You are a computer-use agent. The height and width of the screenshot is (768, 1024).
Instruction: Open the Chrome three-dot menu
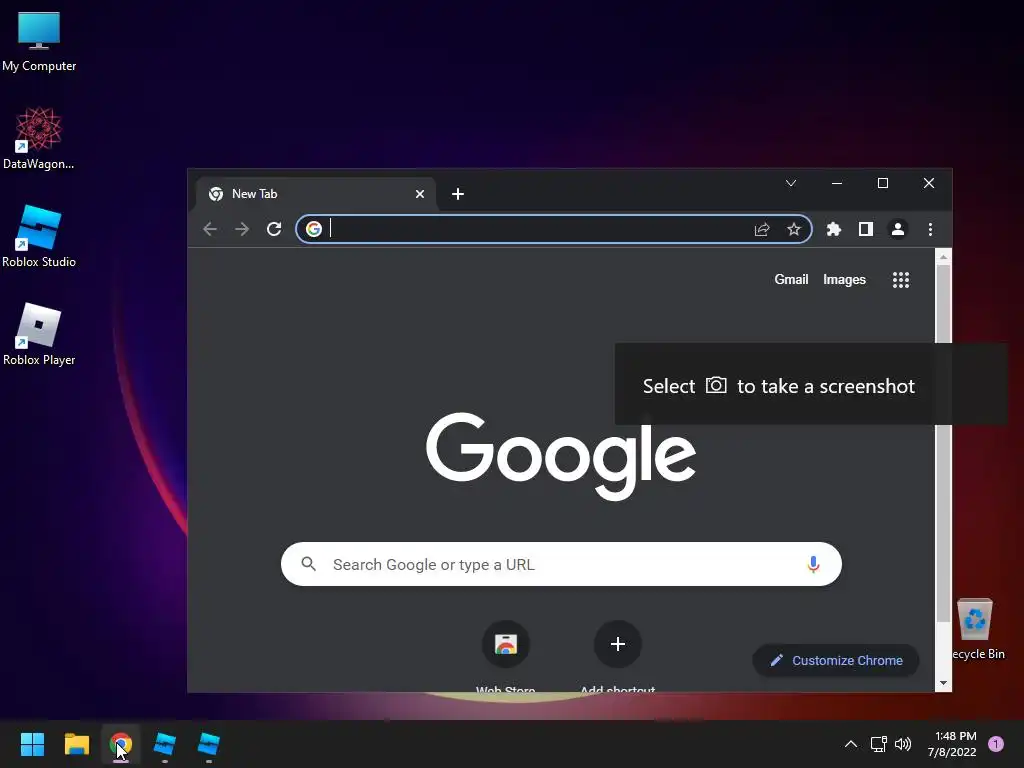coord(931,229)
